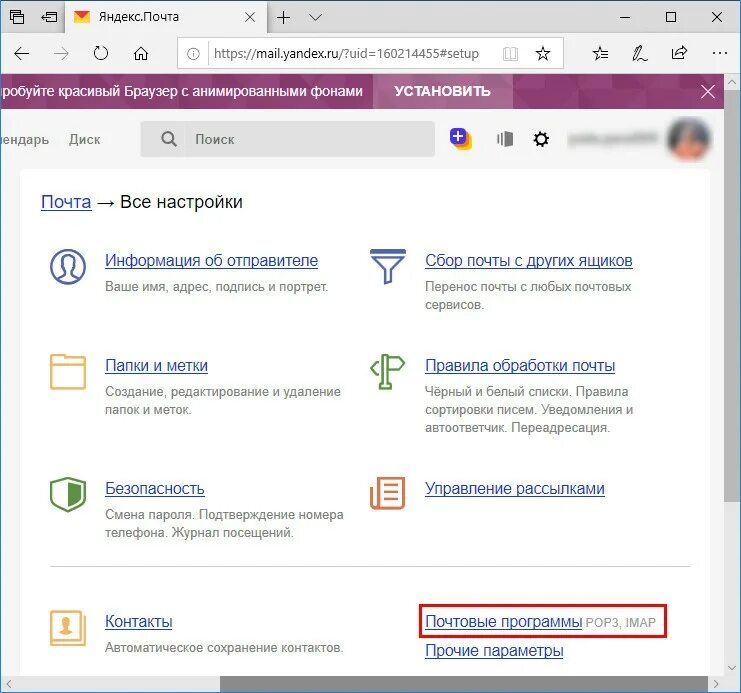741x693 pixels.
Task: Click the vertical scrollbar up arrow
Action: (x=732, y=82)
